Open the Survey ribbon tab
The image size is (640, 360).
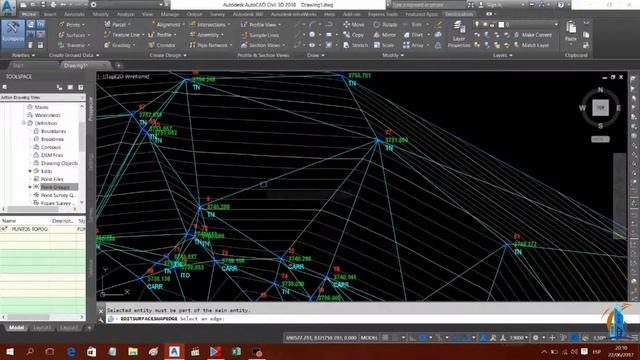(218, 14)
